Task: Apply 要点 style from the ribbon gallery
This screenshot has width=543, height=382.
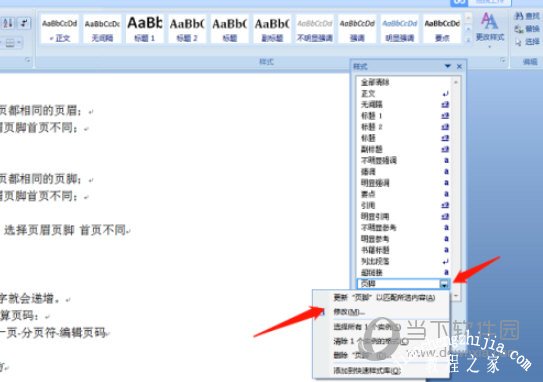Action: 442,29
